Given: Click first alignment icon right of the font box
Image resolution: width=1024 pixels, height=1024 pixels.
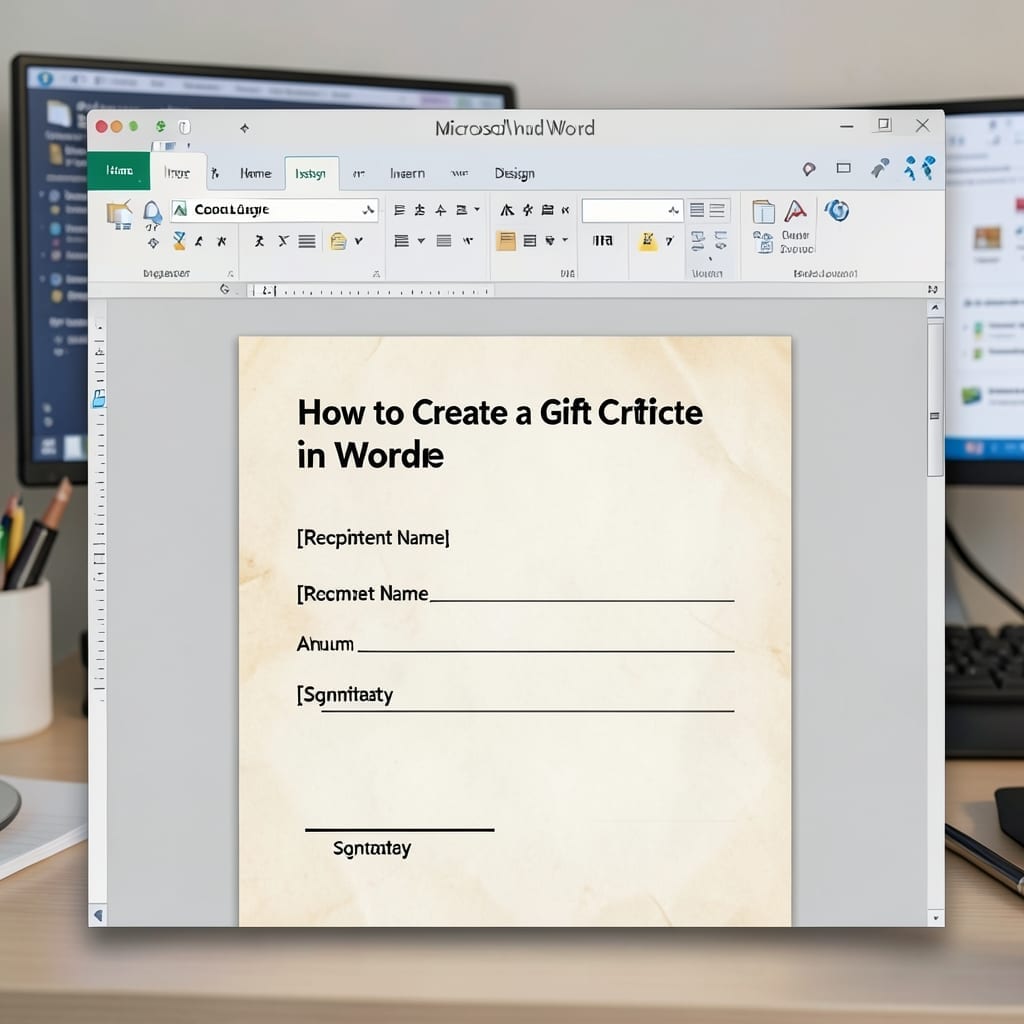Looking at the screenshot, I should 400,210.
